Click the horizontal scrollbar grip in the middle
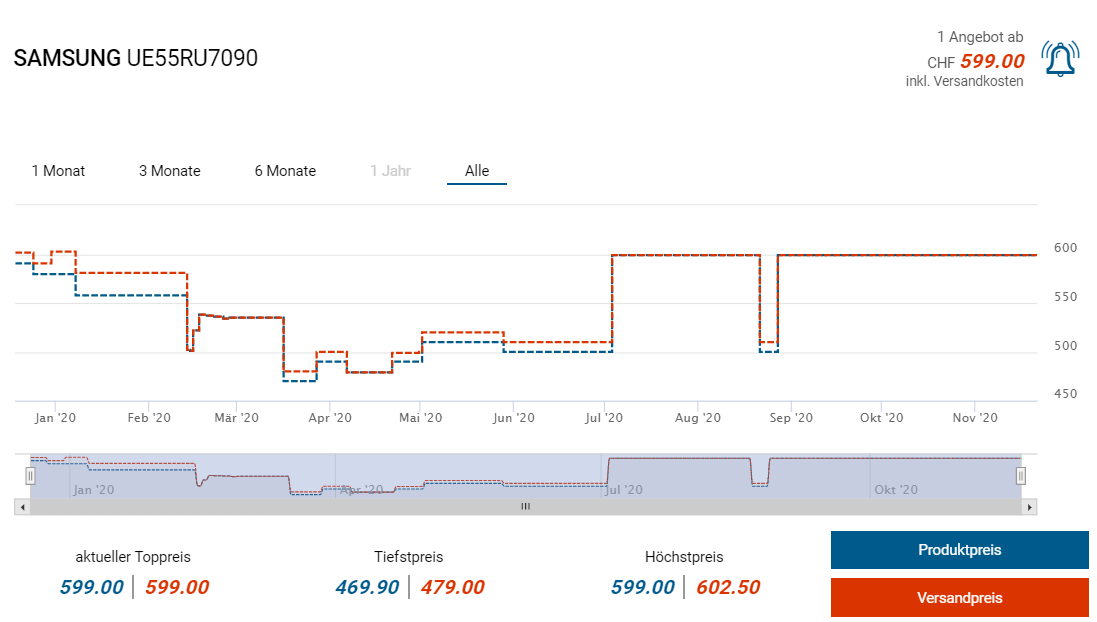1097x622 pixels. click(525, 507)
